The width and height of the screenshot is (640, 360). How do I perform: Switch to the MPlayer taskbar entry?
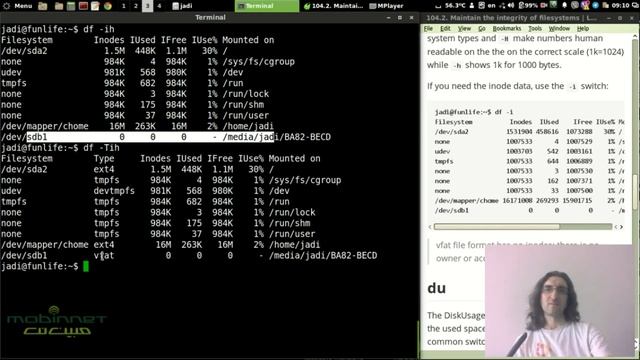[x=386, y=6]
